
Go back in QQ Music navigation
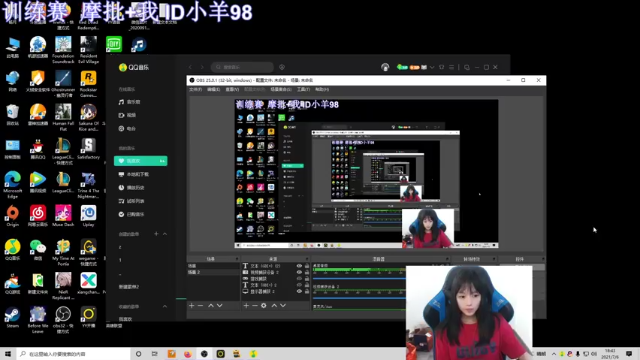coord(190,67)
